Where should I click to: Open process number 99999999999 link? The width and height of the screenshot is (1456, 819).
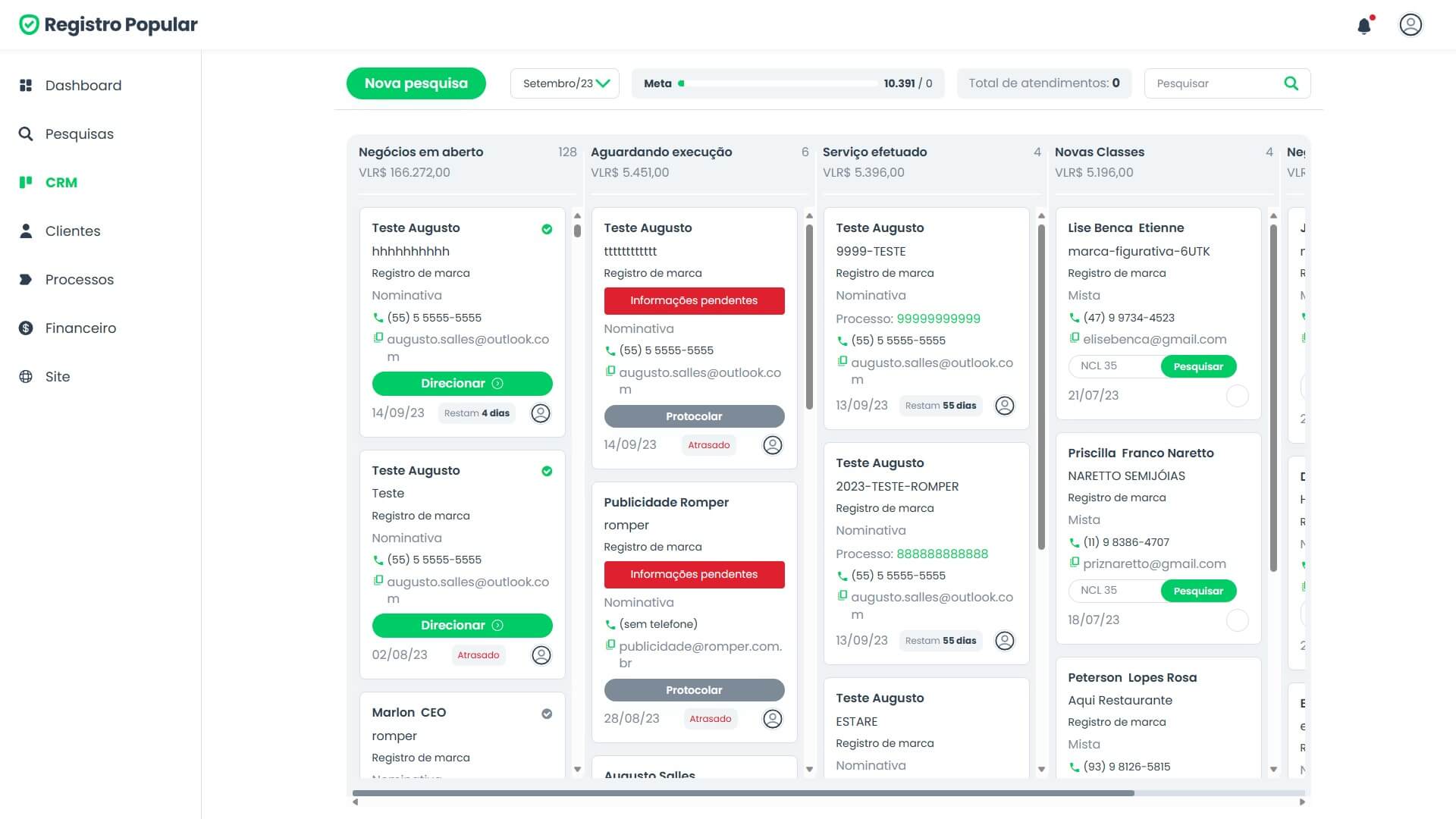click(938, 319)
